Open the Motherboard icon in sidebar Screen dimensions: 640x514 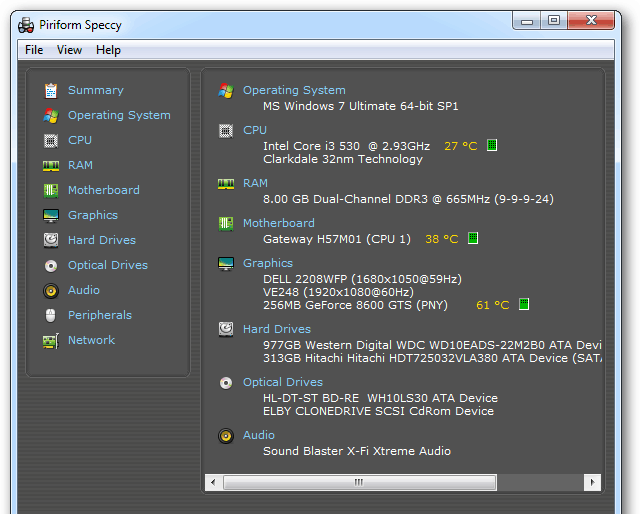(x=50, y=190)
